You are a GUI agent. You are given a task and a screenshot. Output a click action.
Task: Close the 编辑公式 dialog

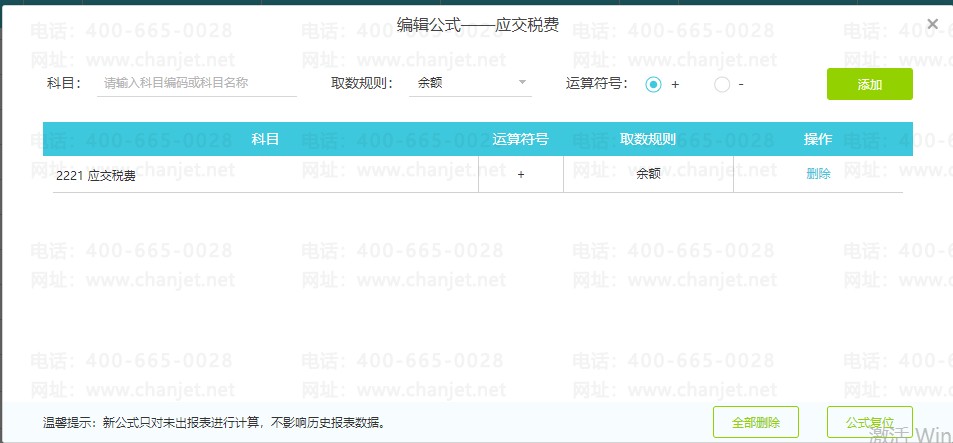tap(932, 24)
